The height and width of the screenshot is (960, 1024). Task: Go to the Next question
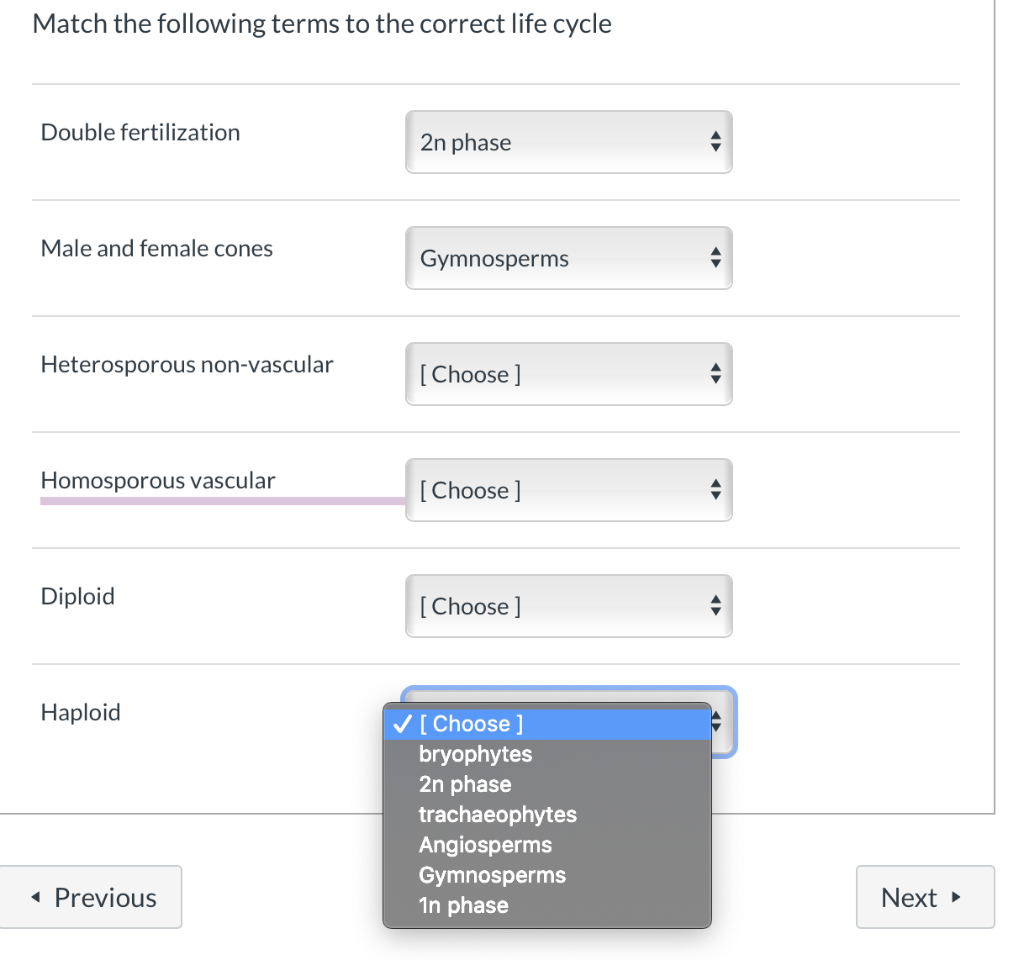925,897
